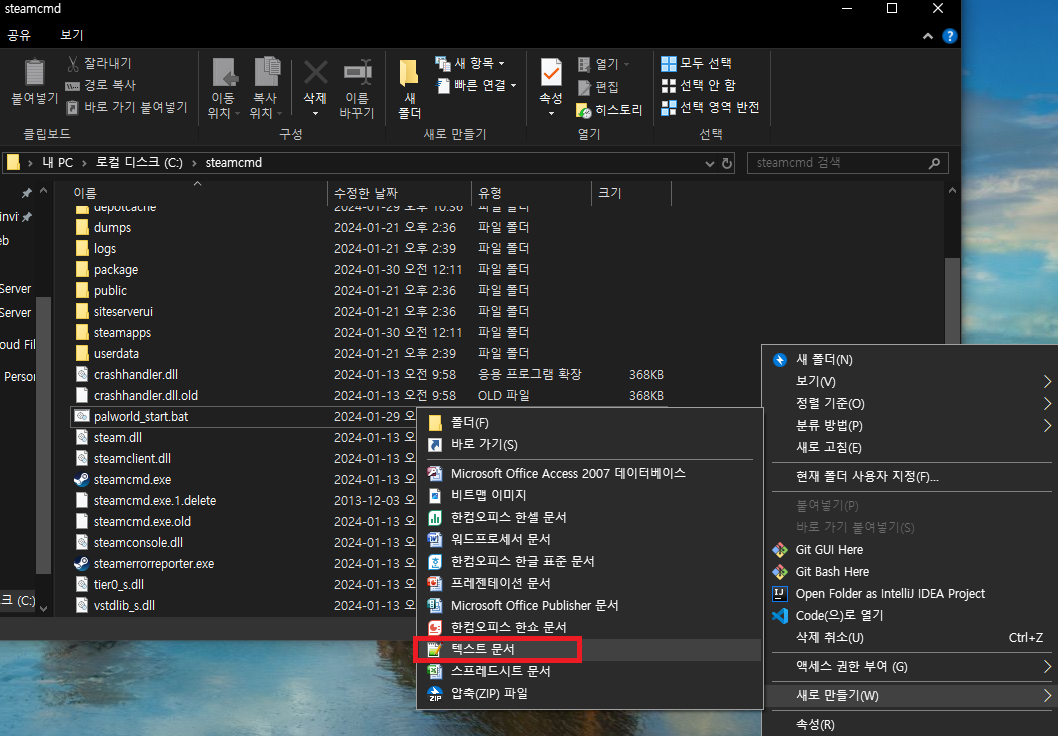Click Refresh (새로 고침(E)) in context menu
1058x736 pixels.
coord(911,447)
